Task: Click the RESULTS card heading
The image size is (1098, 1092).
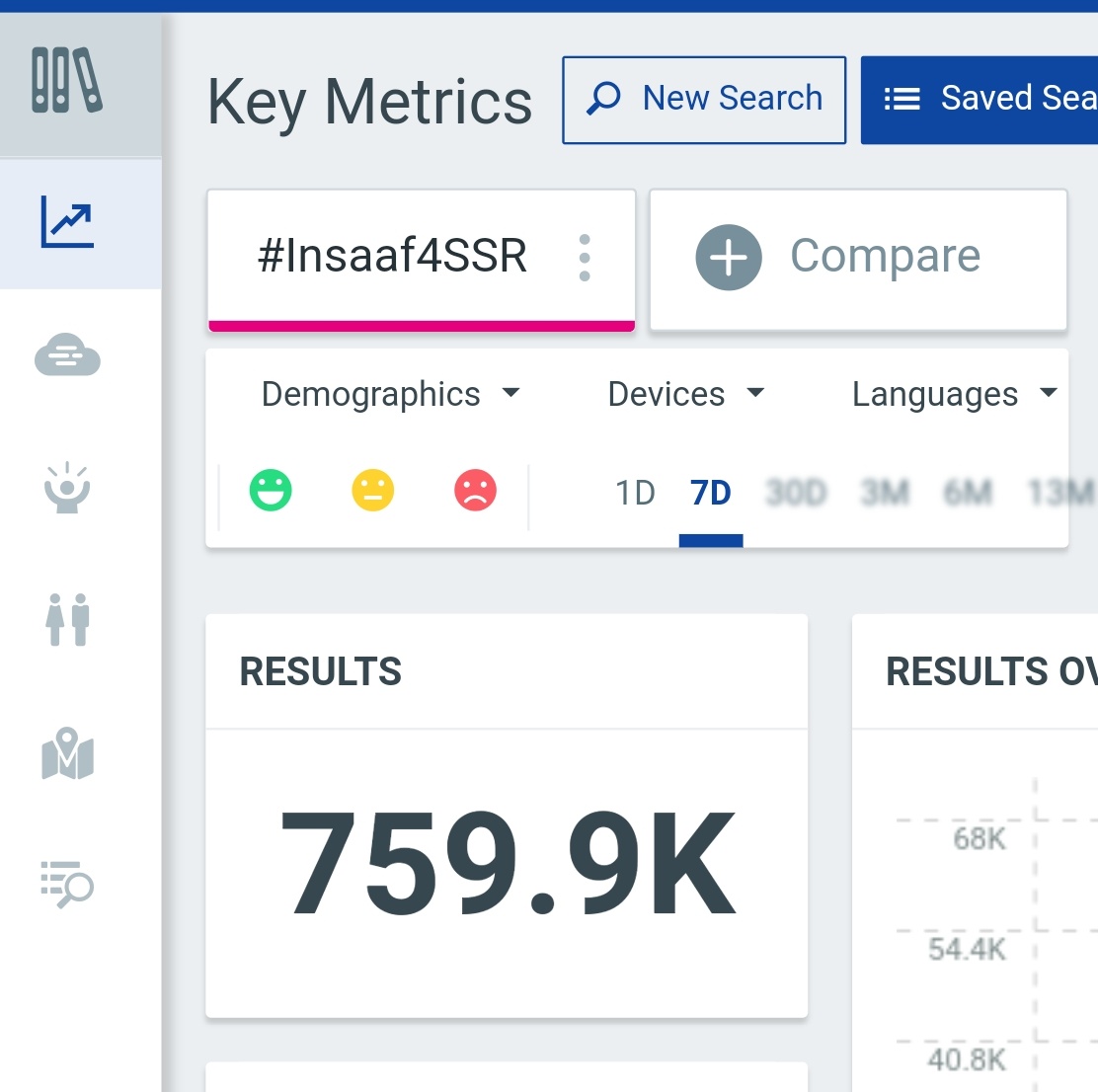Action: (x=320, y=671)
